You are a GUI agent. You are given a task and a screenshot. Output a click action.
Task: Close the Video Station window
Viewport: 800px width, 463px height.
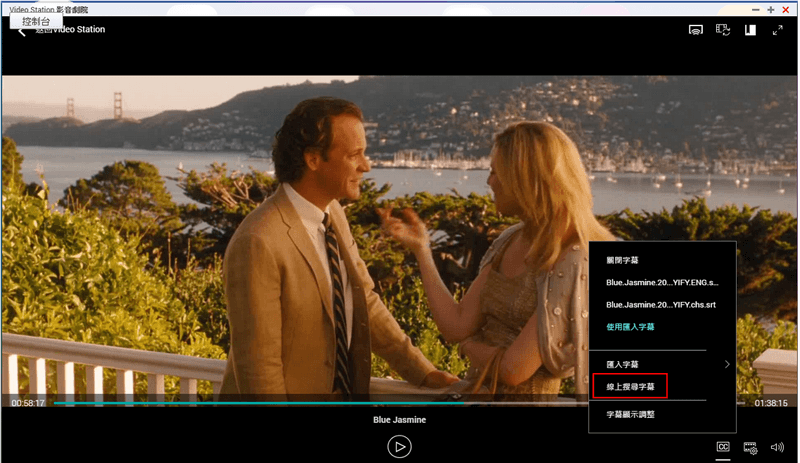click(x=786, y=10)
